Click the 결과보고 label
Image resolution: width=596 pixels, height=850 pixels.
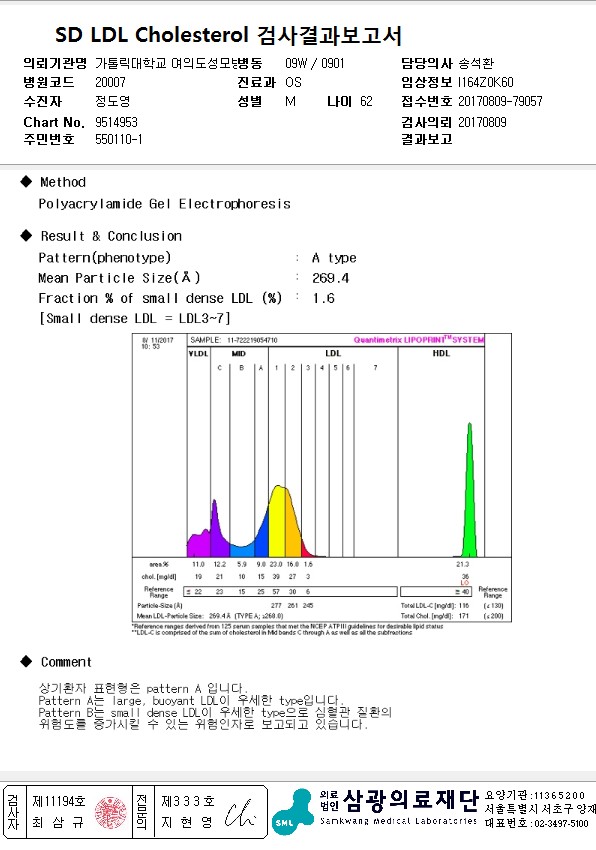427,139
